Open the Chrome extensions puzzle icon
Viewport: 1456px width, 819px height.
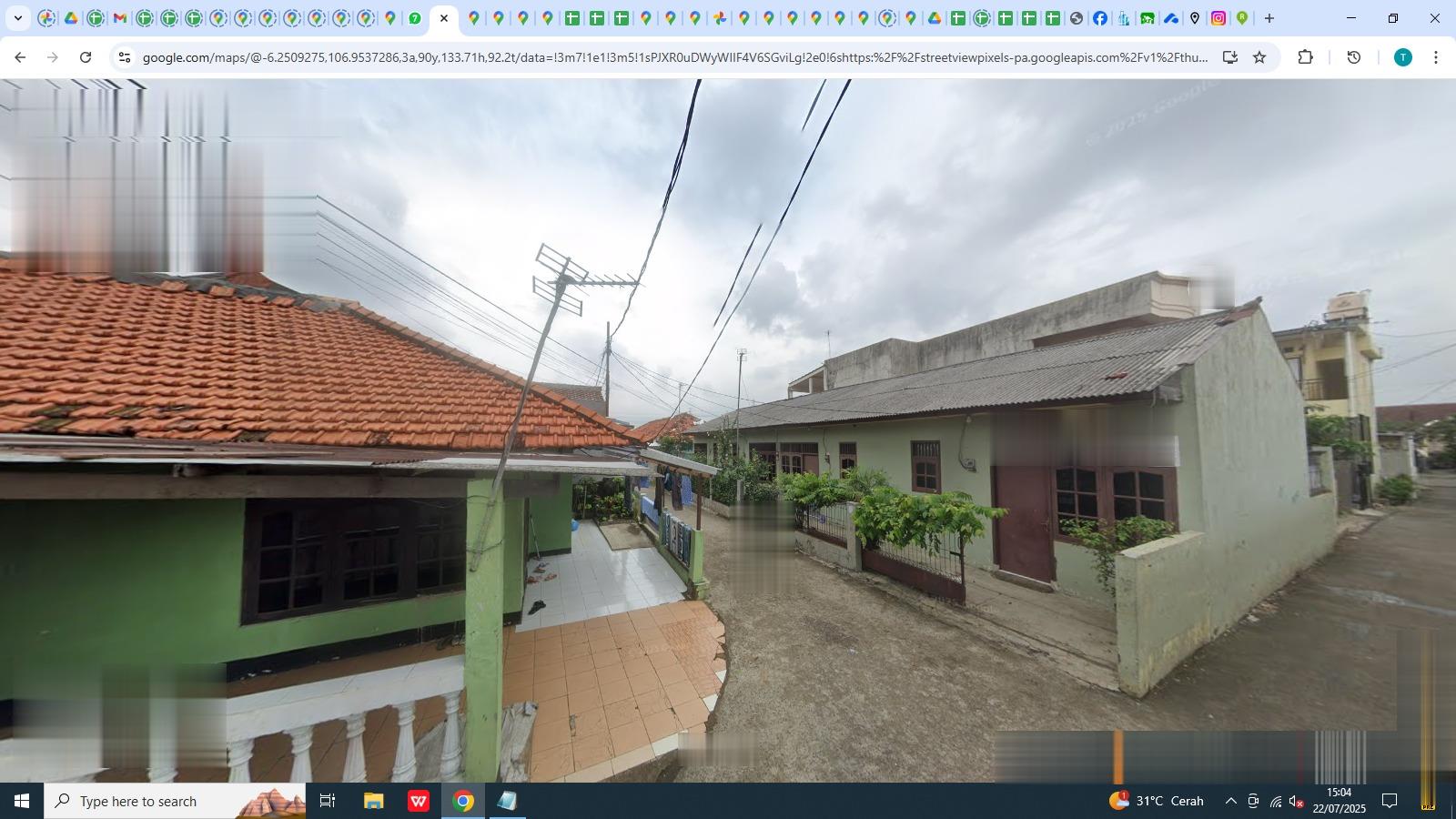[x=1306, y=56]
